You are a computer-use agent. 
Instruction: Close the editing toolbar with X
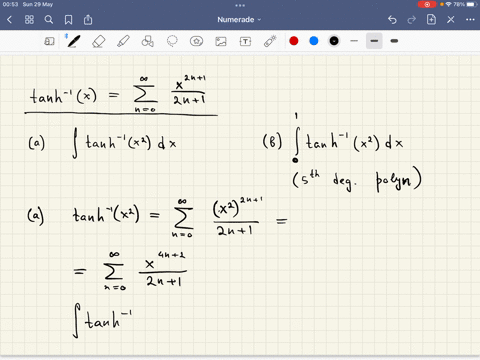click(451, 20)
